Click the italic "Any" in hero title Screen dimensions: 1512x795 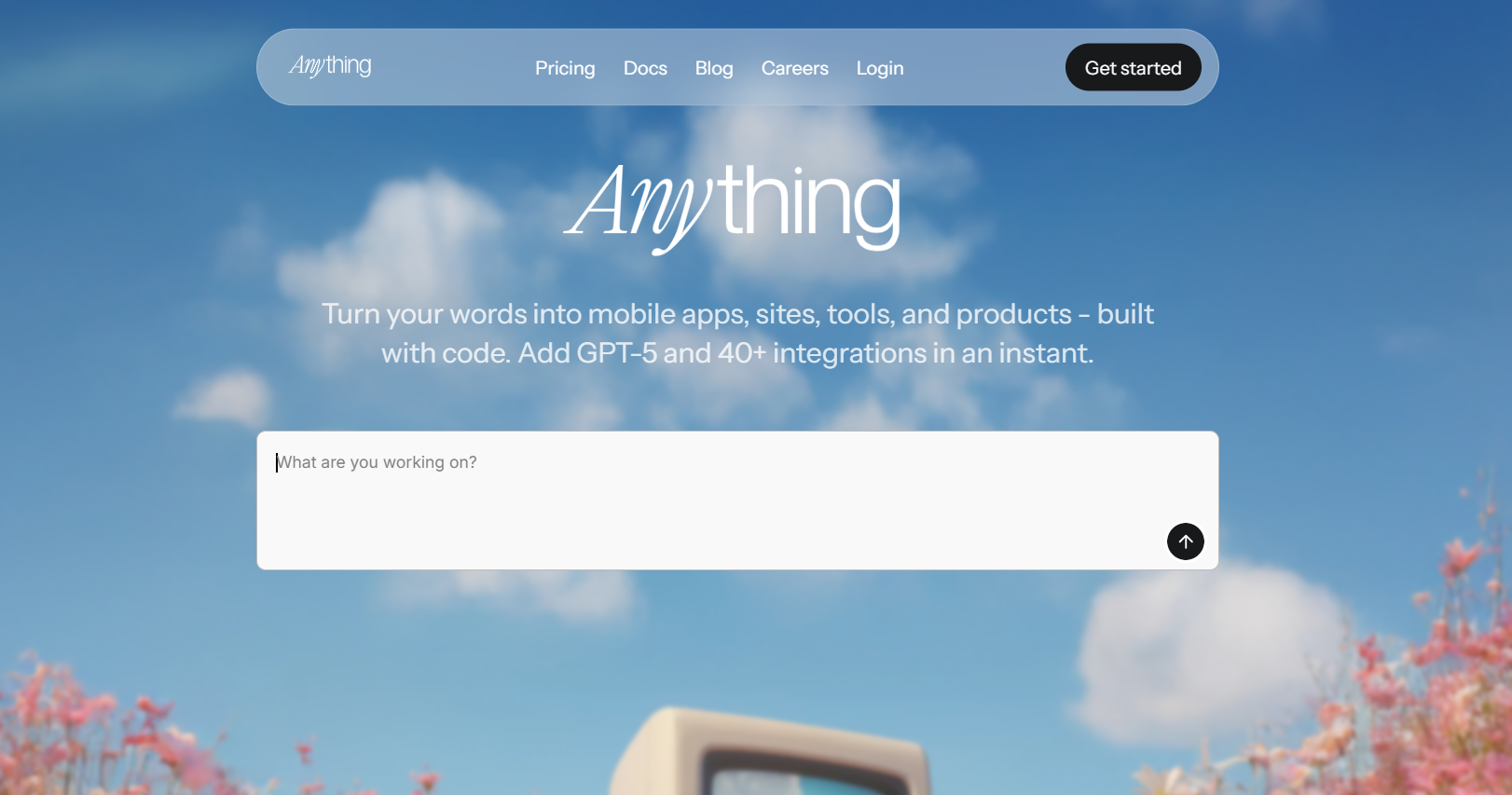(639, 207)
